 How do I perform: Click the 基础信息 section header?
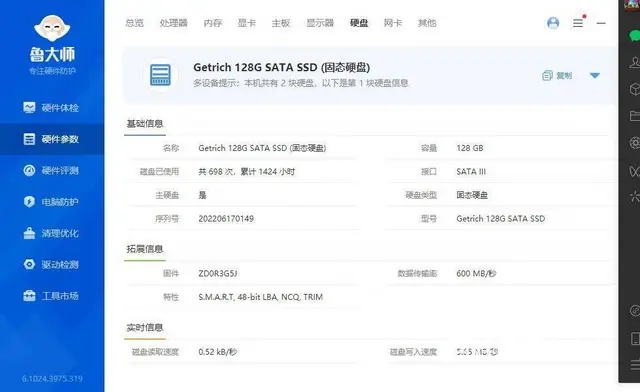coord(145,124)
